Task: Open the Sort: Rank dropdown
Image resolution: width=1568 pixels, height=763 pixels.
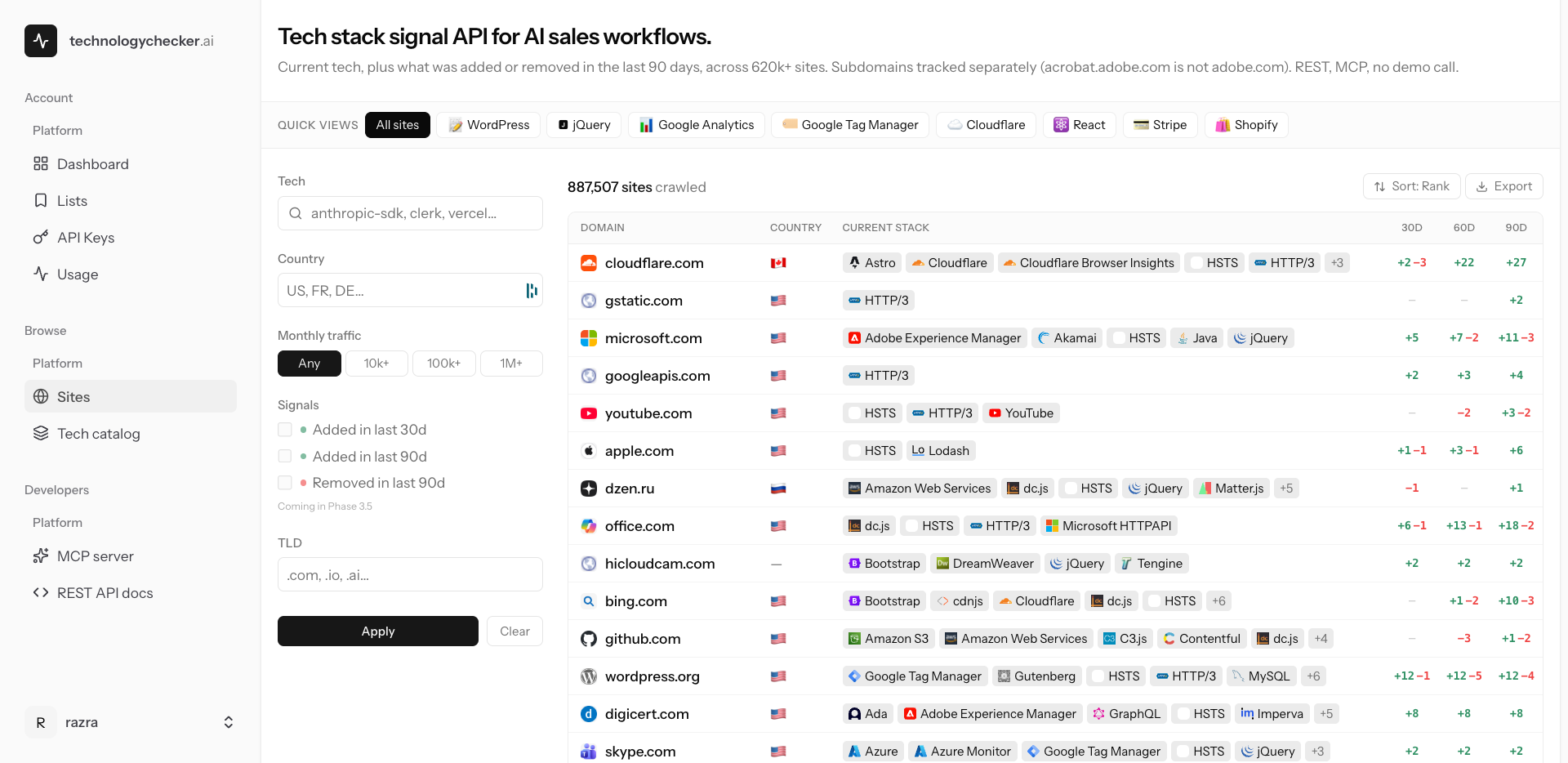Action: [1412, 186]
